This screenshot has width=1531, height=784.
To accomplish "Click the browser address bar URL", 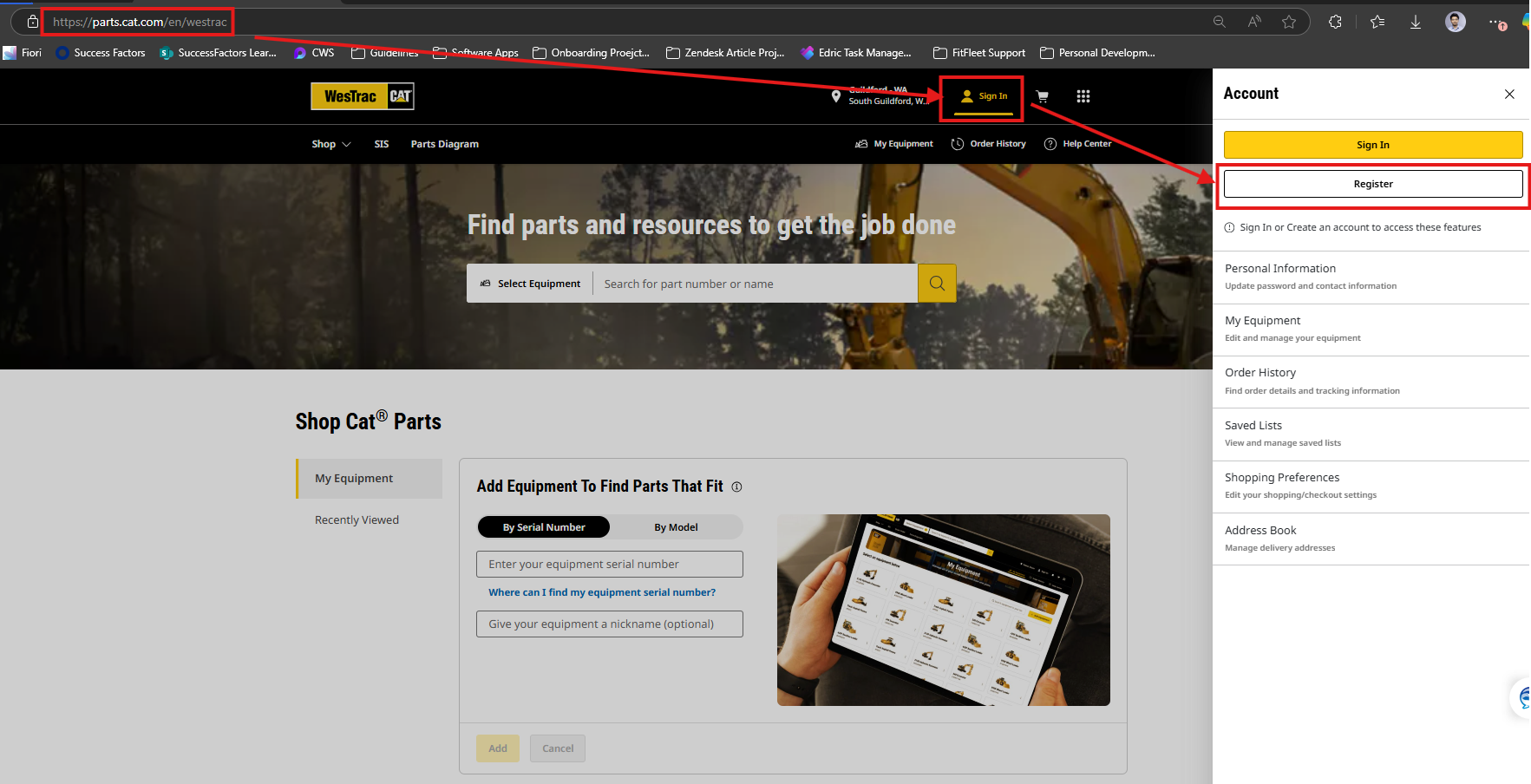I will click(x=140, y=22).
